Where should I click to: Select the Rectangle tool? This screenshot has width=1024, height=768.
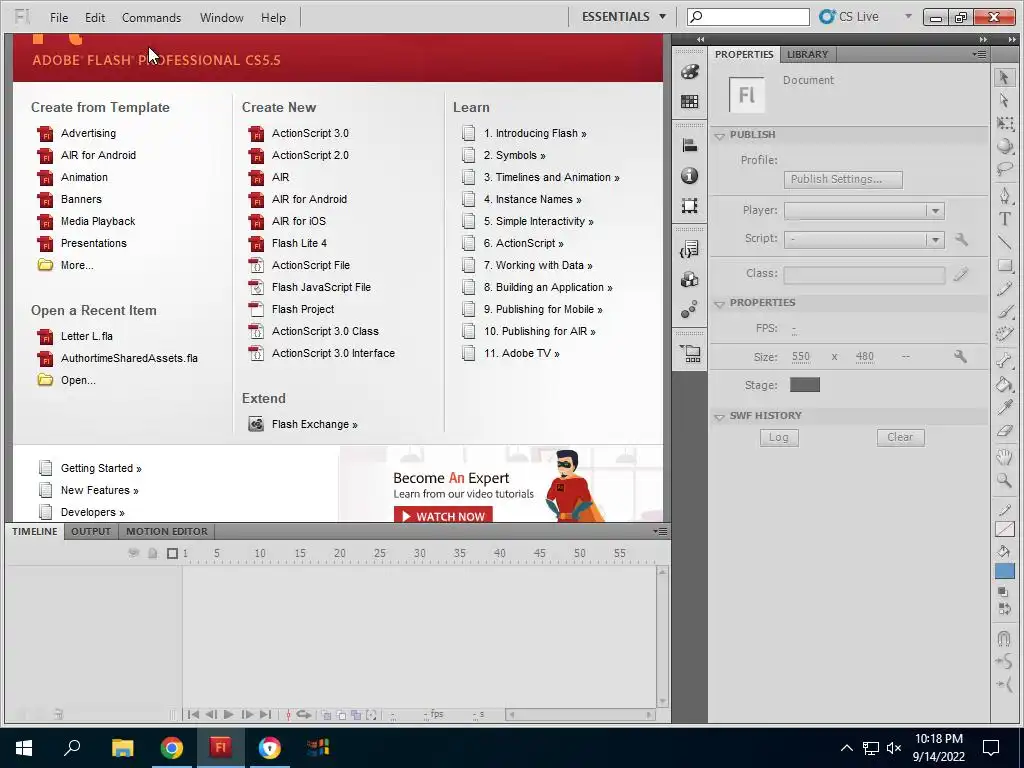pyautogui.click(x=1004, y=266)
